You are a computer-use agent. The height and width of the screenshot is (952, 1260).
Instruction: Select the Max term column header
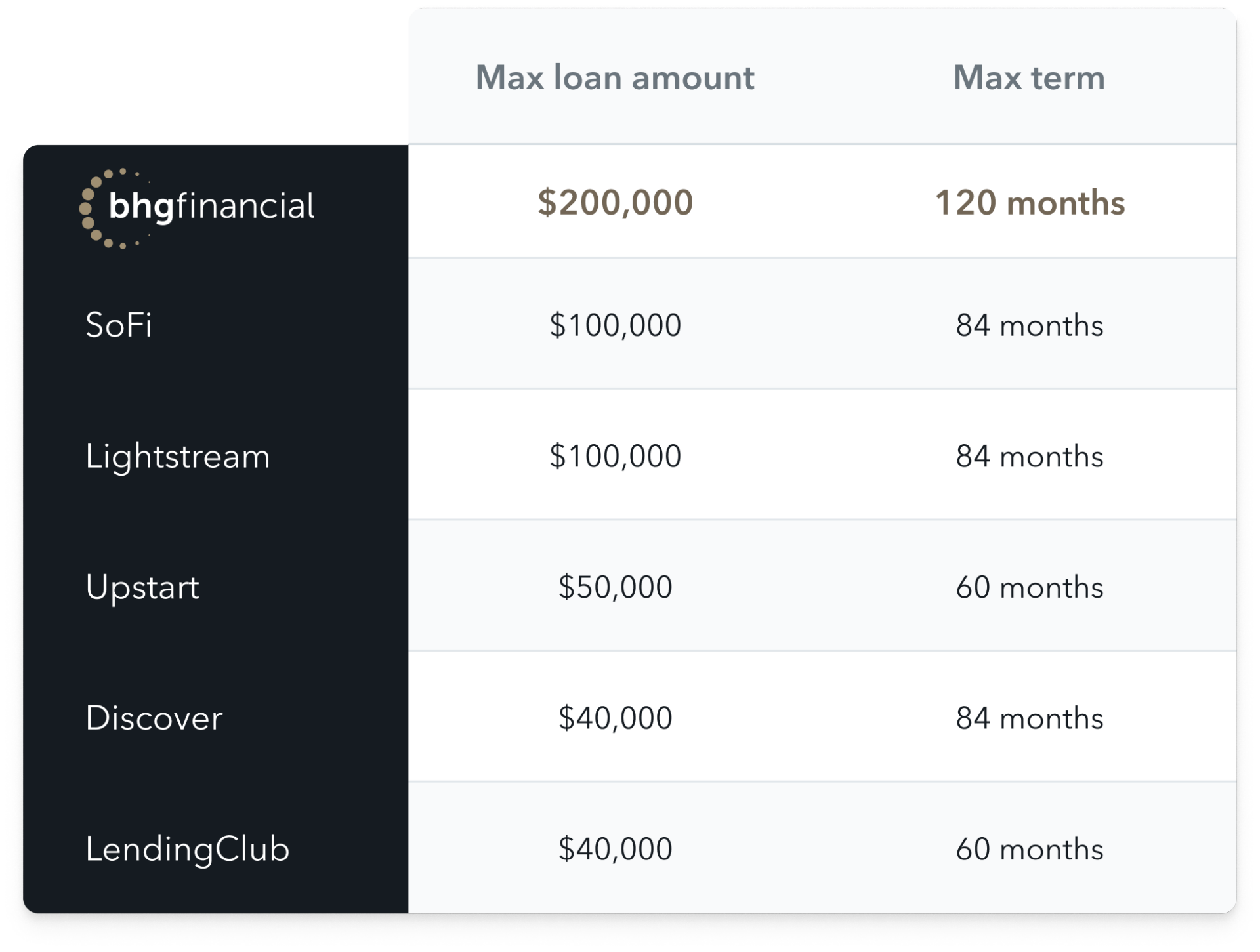pos(1029,77)
